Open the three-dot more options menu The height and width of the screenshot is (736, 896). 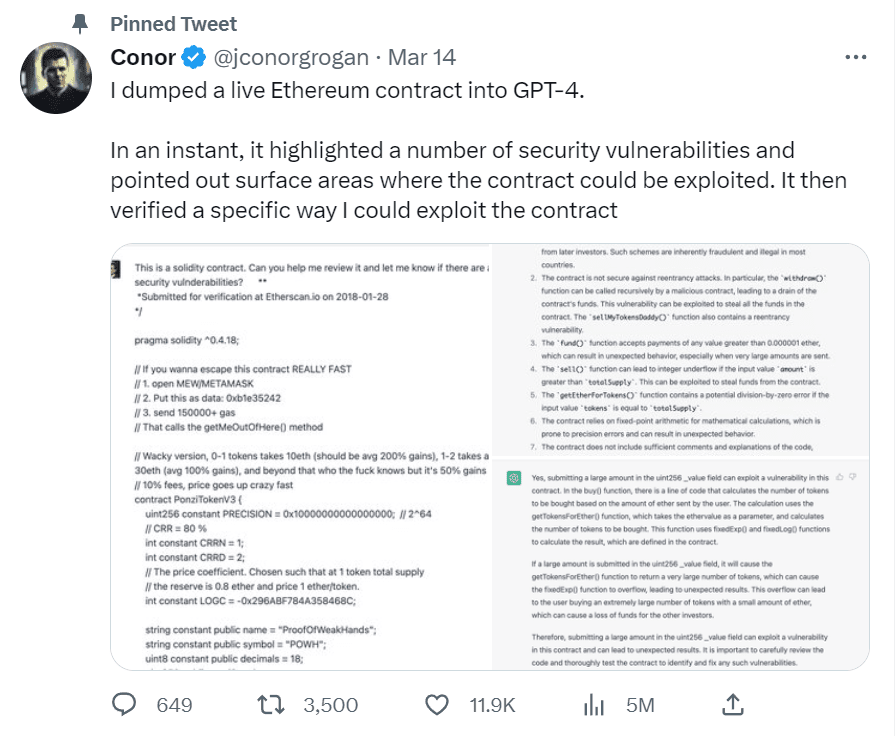tap(855, 58)
